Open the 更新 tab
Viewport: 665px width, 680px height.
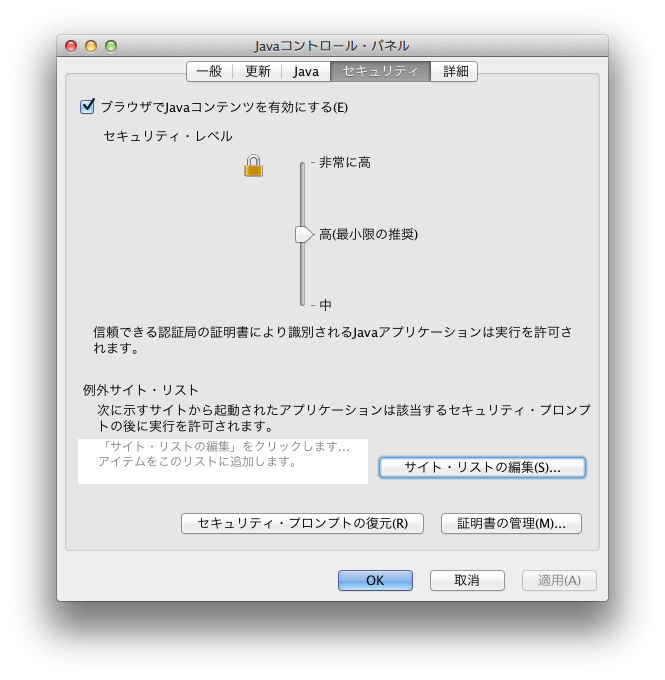(258, 71)
